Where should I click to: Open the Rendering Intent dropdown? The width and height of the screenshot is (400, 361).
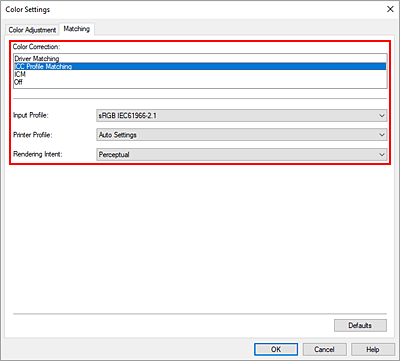pyautogui.click(x=242, y=155)
